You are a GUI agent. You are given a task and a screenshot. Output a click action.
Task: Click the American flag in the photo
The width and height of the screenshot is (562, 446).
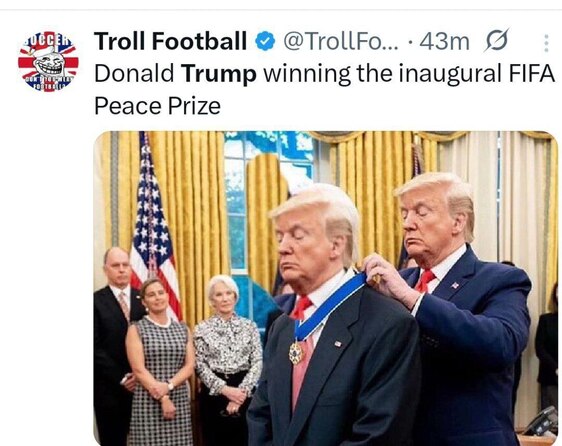click(x=153, y=229)
